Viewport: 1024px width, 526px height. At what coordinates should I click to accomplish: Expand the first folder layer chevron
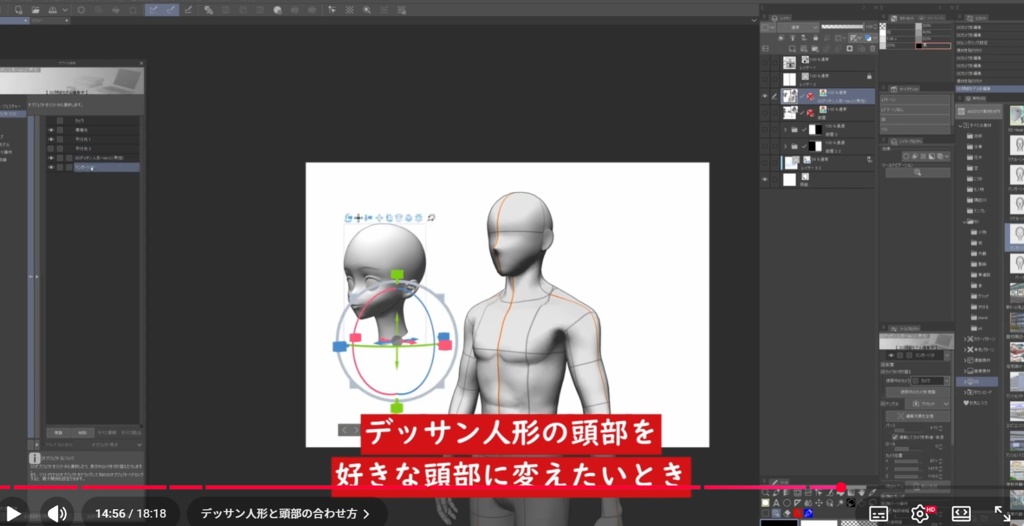point(785,129)
